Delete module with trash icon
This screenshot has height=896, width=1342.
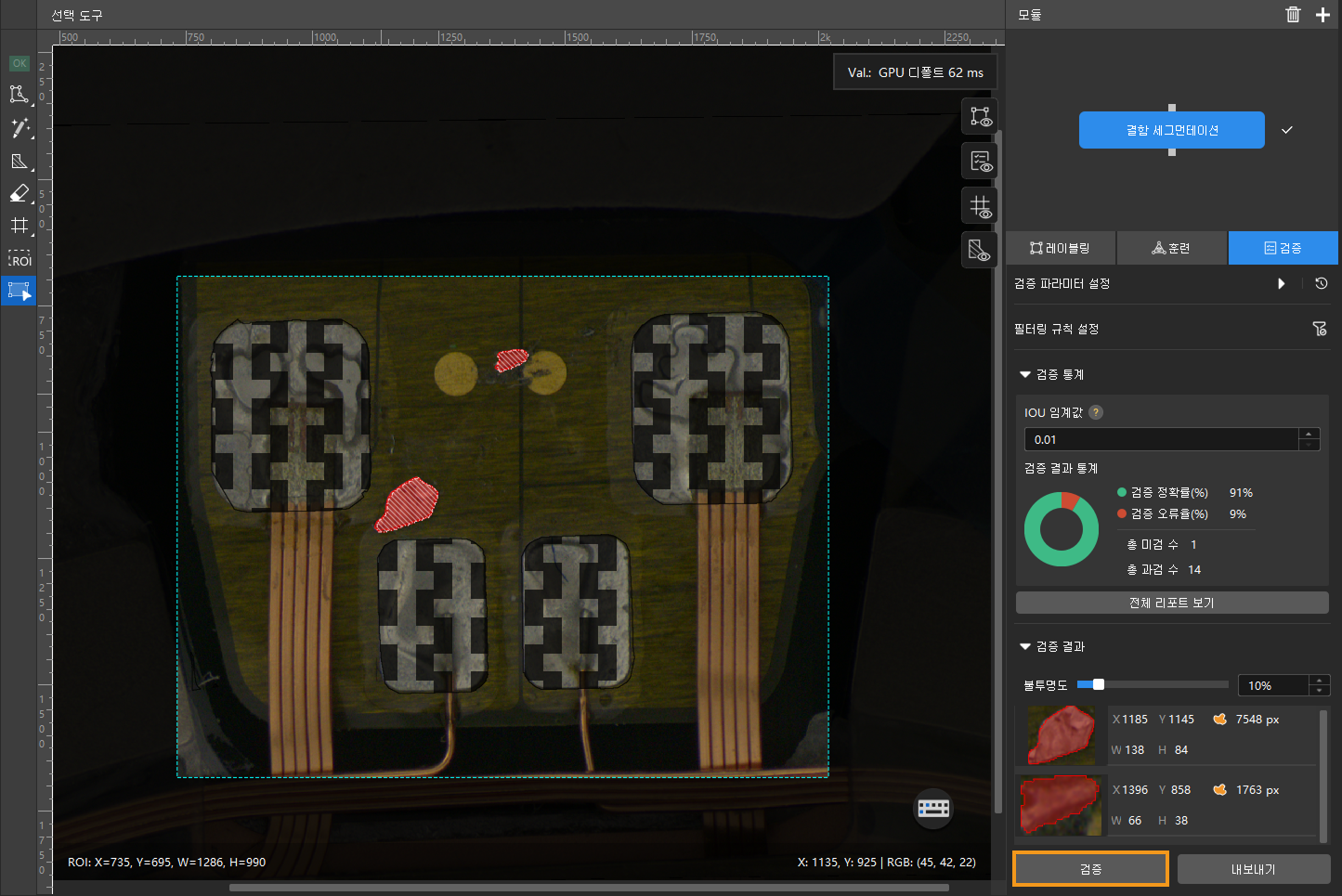[1293, 15]
